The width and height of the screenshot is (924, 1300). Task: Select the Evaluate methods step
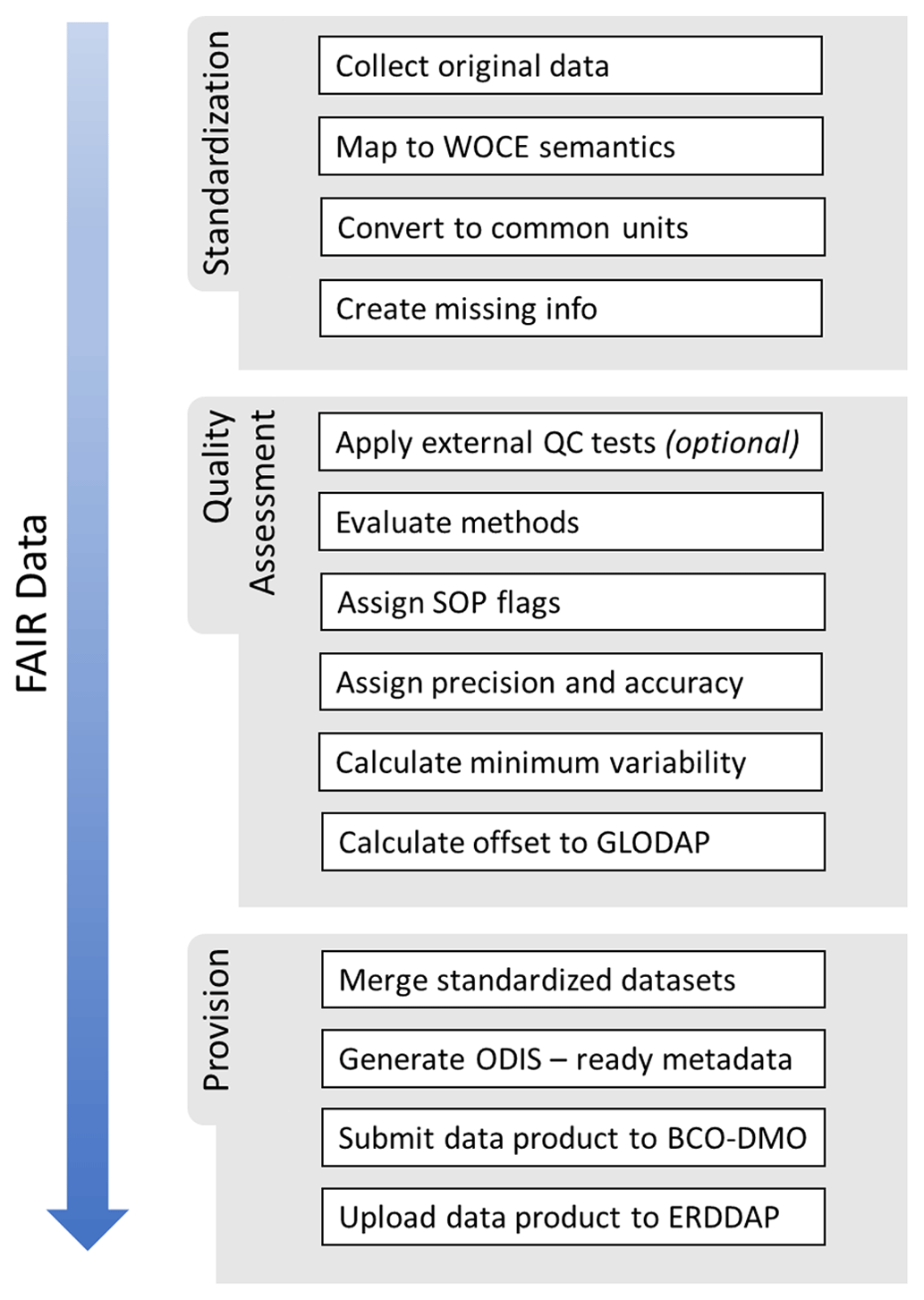(571, 522)
